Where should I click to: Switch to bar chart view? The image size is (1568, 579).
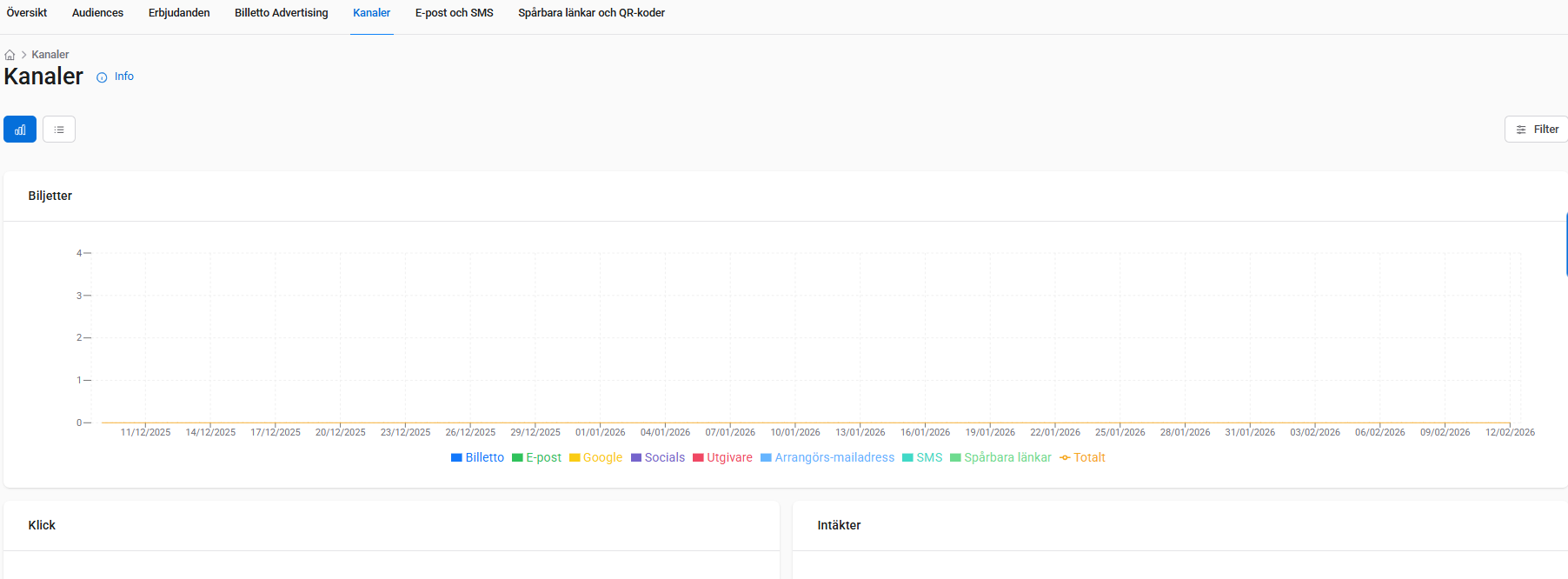click(x=20, y=130)
